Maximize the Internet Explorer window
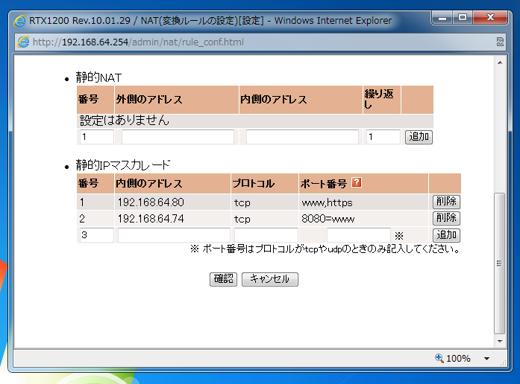The height and width of the screenshot is (384, 520). pyautogui.click(x=462, y=17)
